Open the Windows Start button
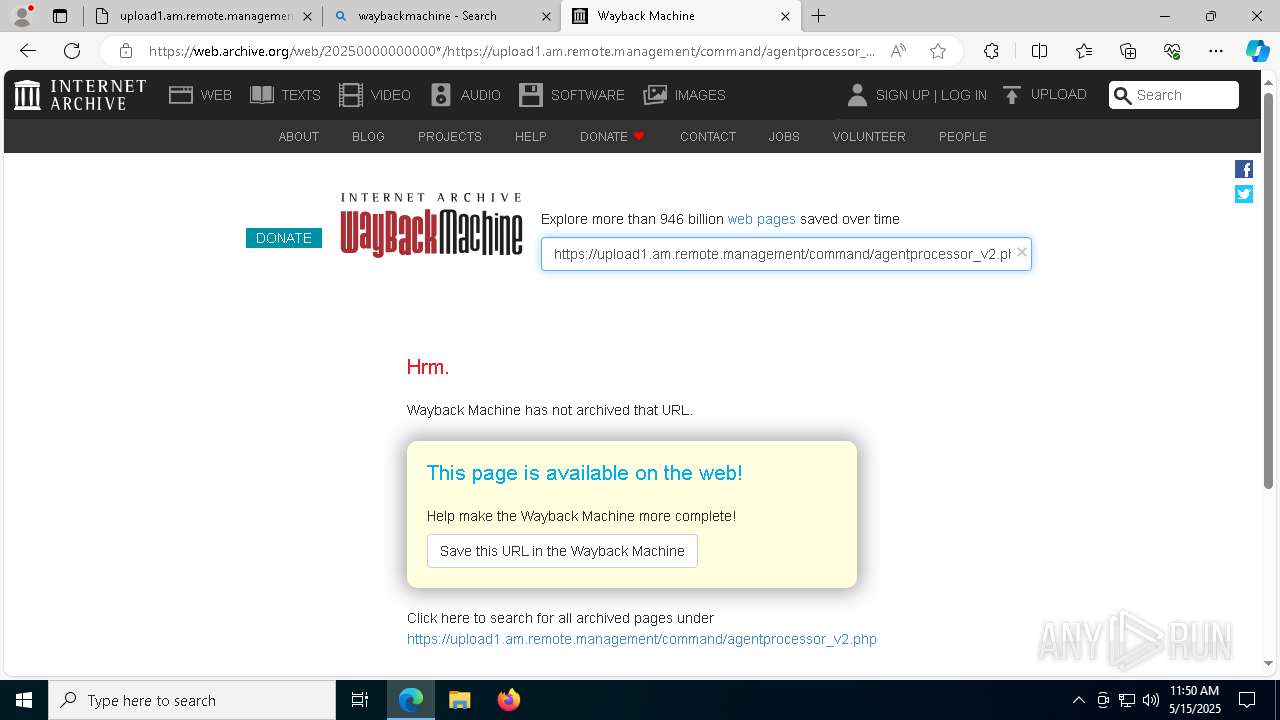This screenshot has width=1280, height=720. tap(24, 700)
